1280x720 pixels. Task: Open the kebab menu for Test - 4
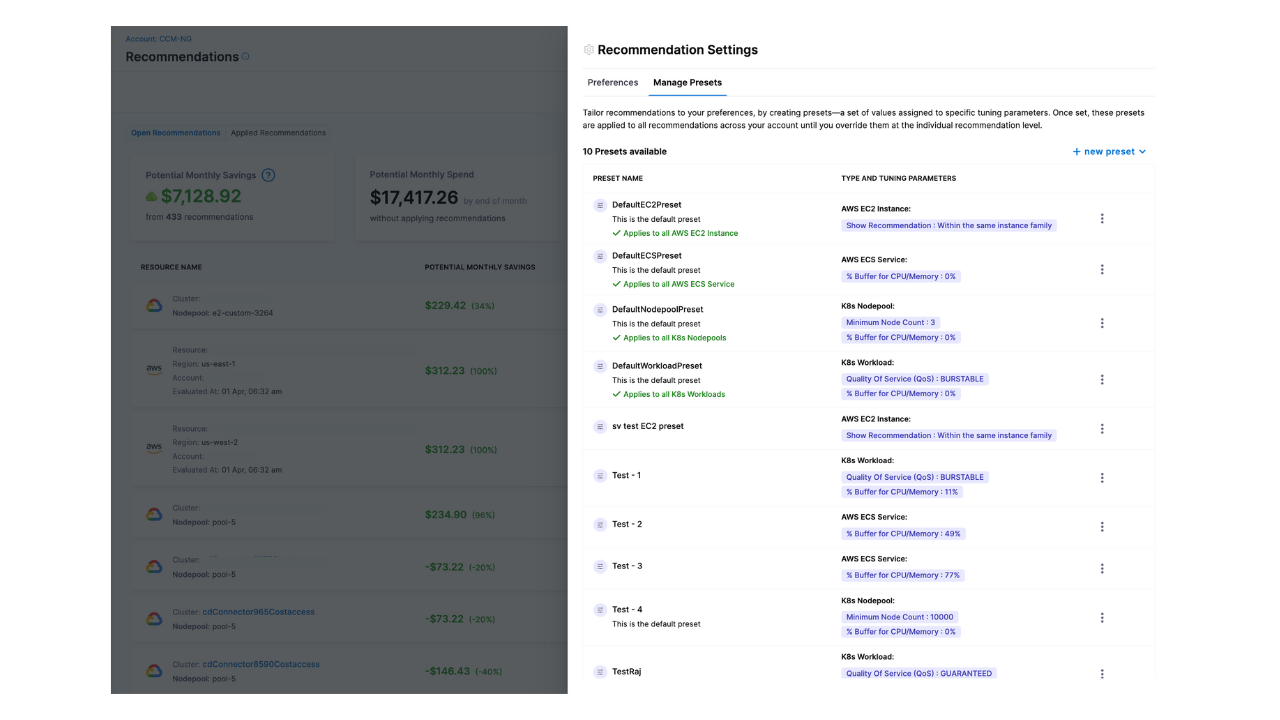[1102, 618]
